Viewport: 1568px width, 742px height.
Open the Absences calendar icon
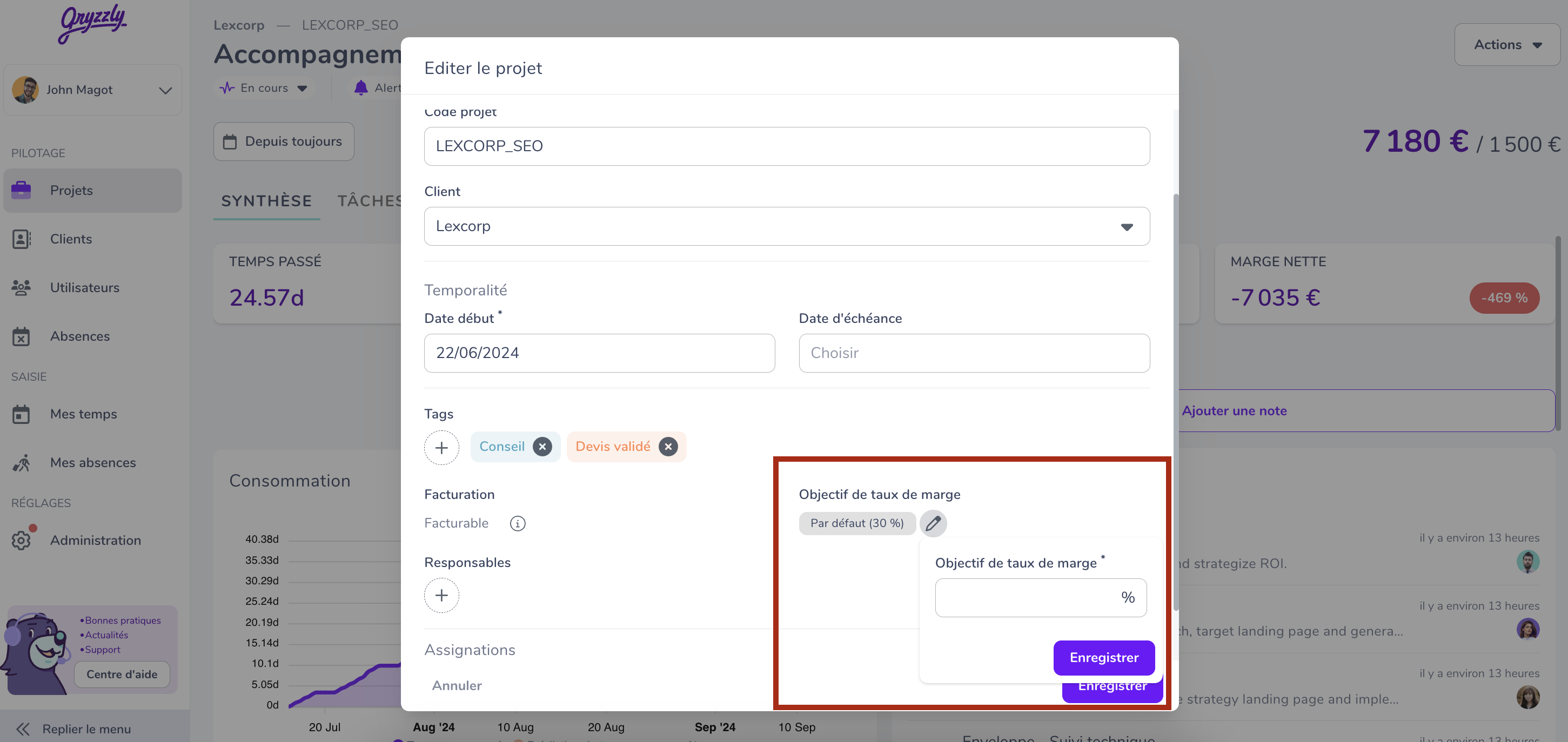pos(21,336)
